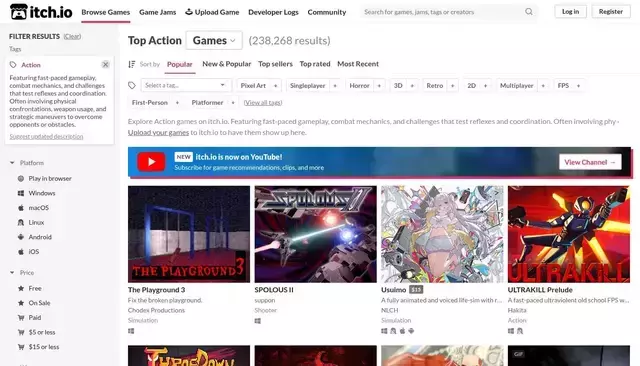Add Multiplayer tag with plus icon
The height and width of the screenshot is (366, 640).
coord(543,86)
